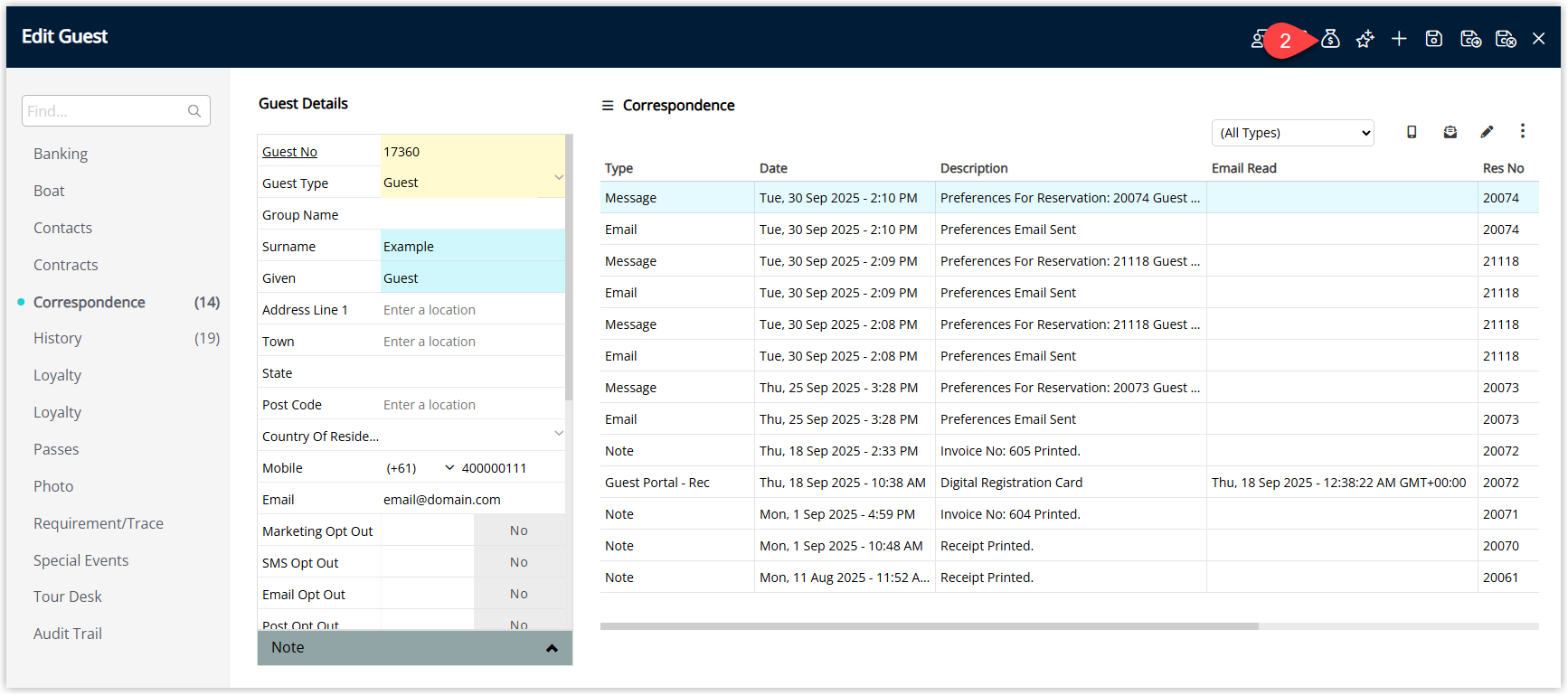The height and width of the screenshot is (695, 1568).
Task: Open the three-dot more options menu
Action: (x=1523, y=131)
